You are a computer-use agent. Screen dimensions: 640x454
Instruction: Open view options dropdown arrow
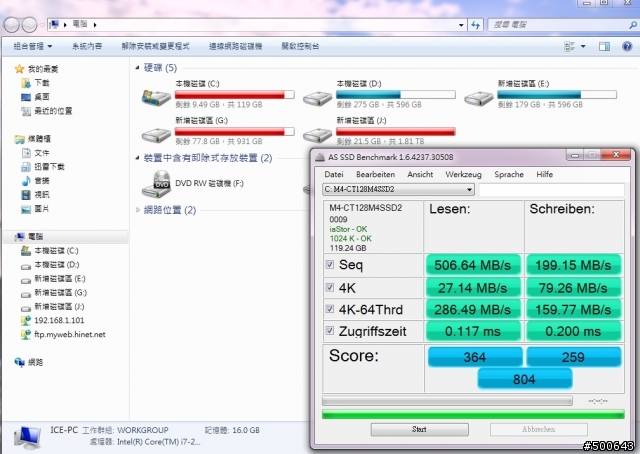583,47
